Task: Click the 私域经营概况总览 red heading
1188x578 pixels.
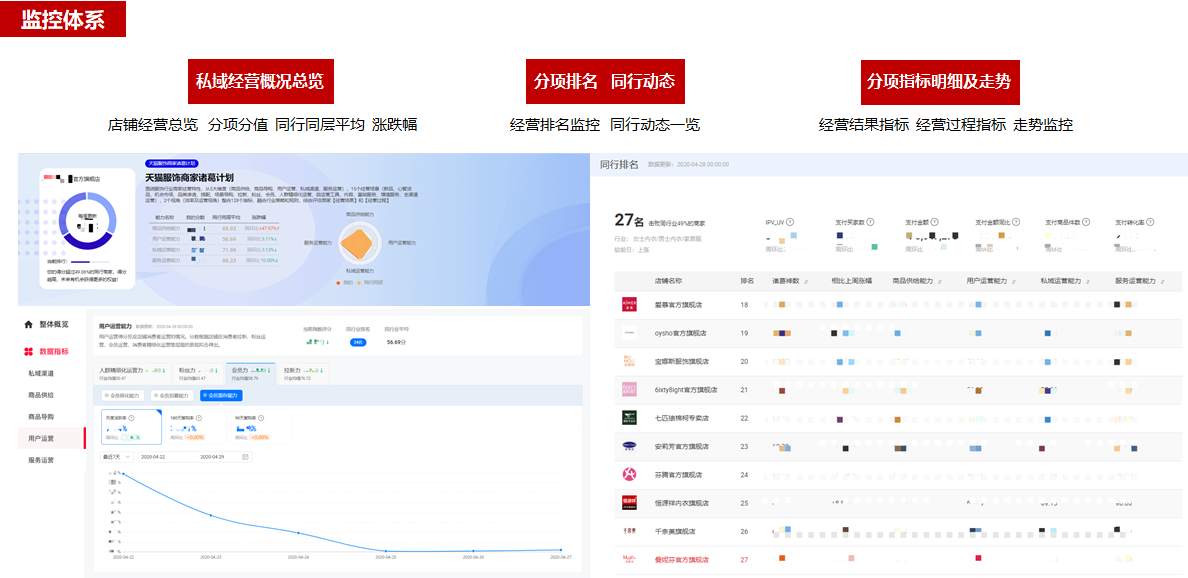Action: (x=261, y=82)
